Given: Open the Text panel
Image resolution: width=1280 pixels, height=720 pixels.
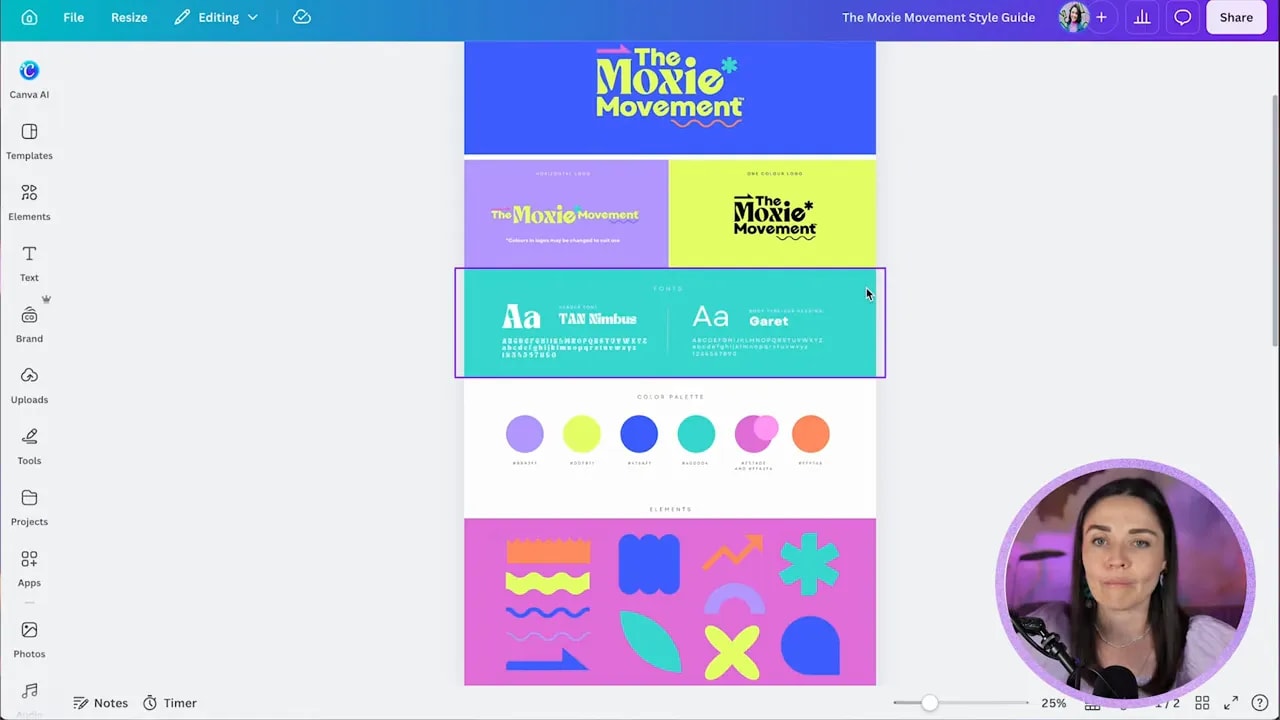Looking at the screenshot, I should click(x=29, y=263).
